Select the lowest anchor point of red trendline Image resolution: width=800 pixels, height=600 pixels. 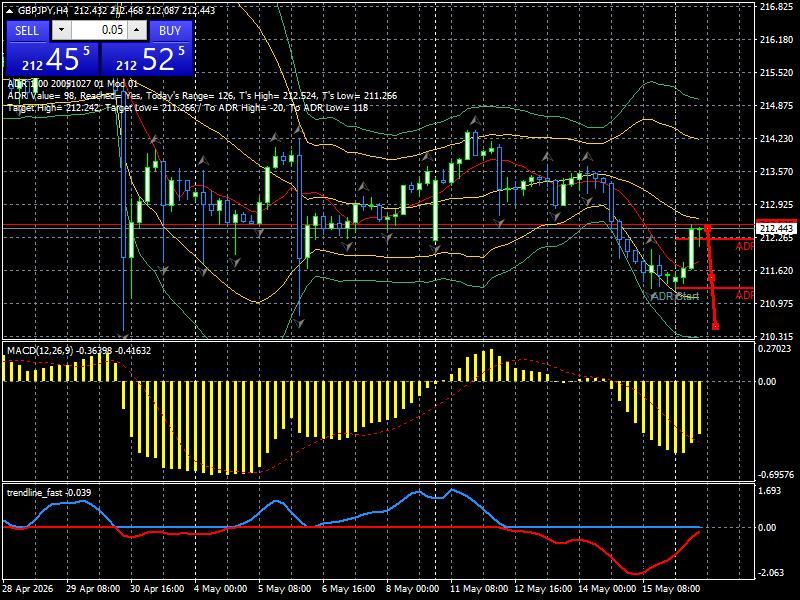(715, 326)
